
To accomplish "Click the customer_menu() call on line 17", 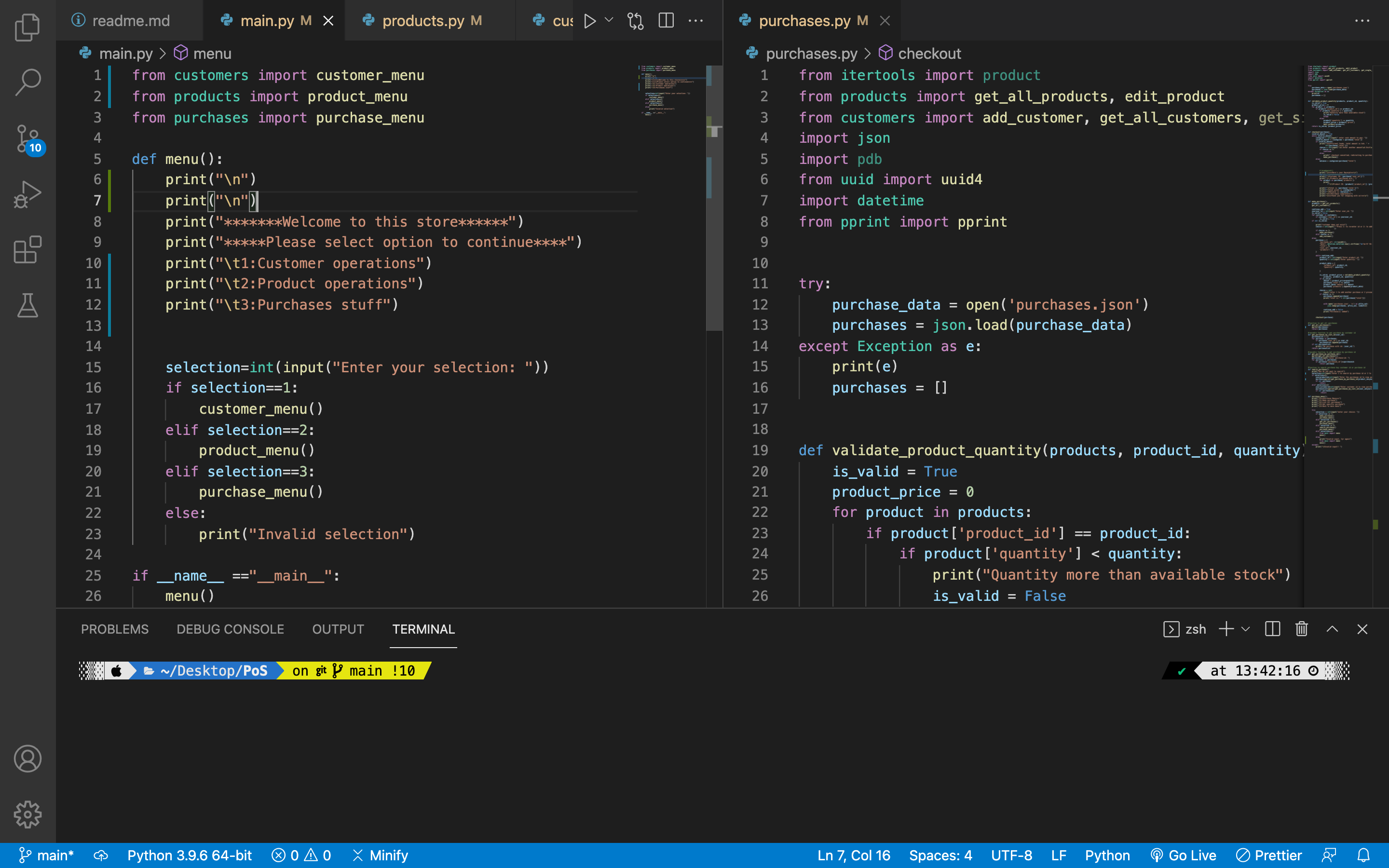I will click(x=261, y=409).
